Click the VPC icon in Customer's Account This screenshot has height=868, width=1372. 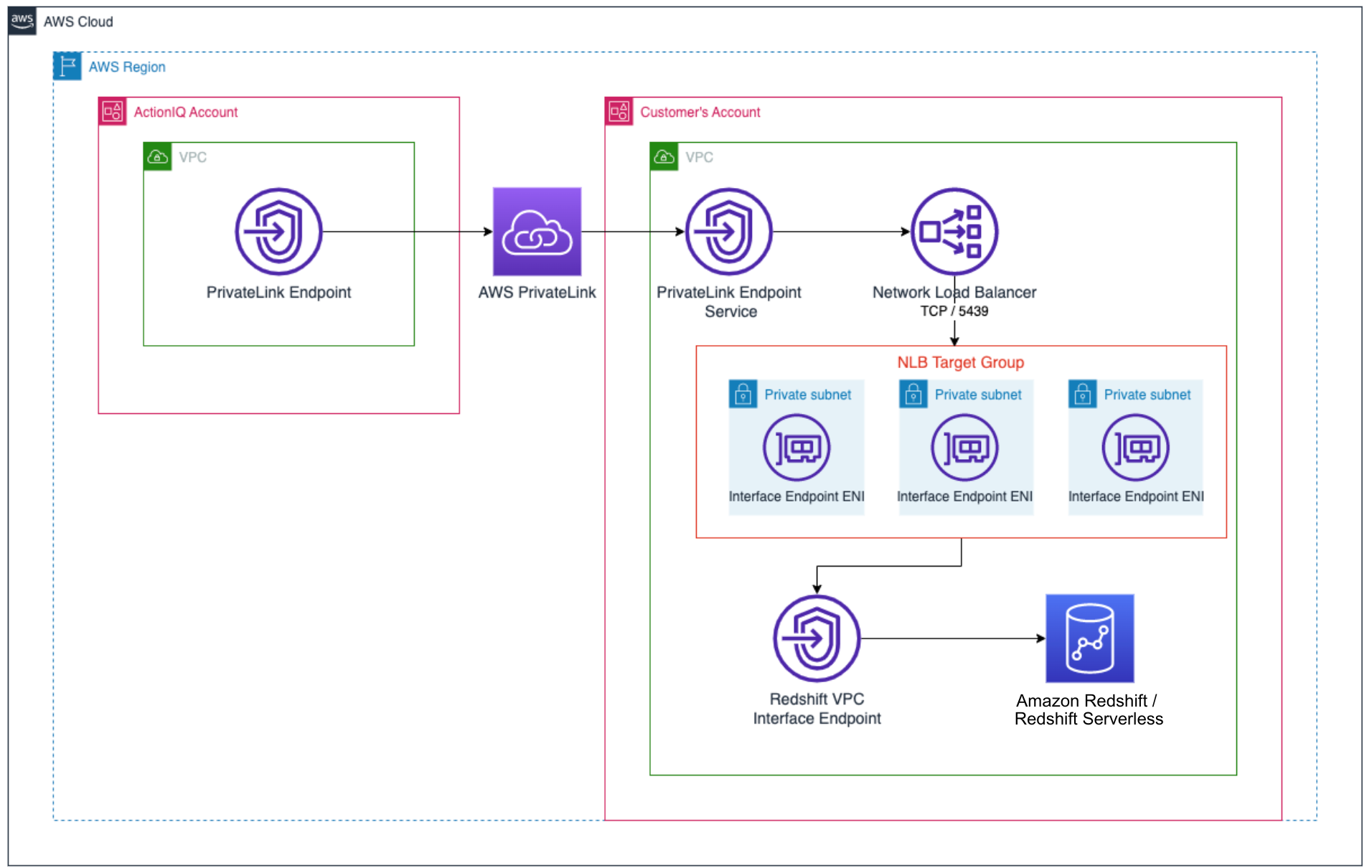tap(663, 156)
